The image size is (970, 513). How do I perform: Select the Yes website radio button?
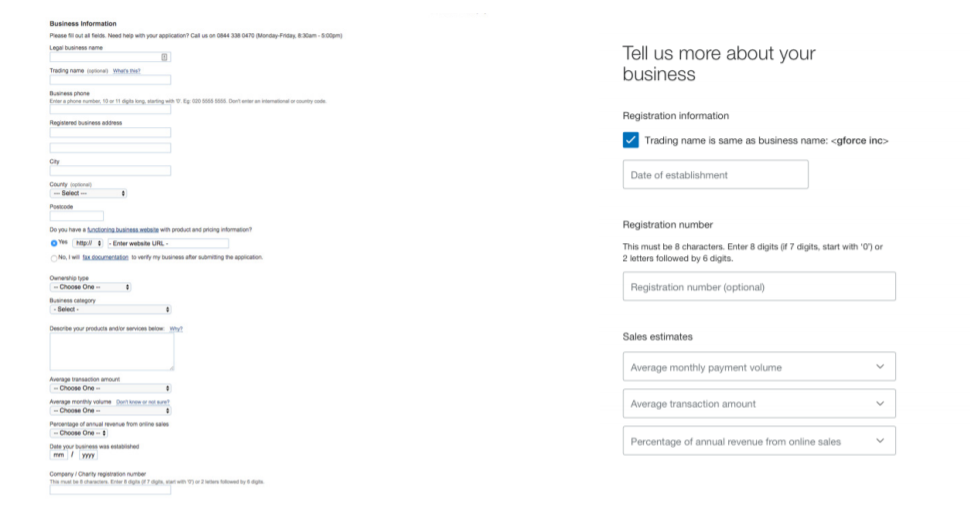[x=53, y=243]
